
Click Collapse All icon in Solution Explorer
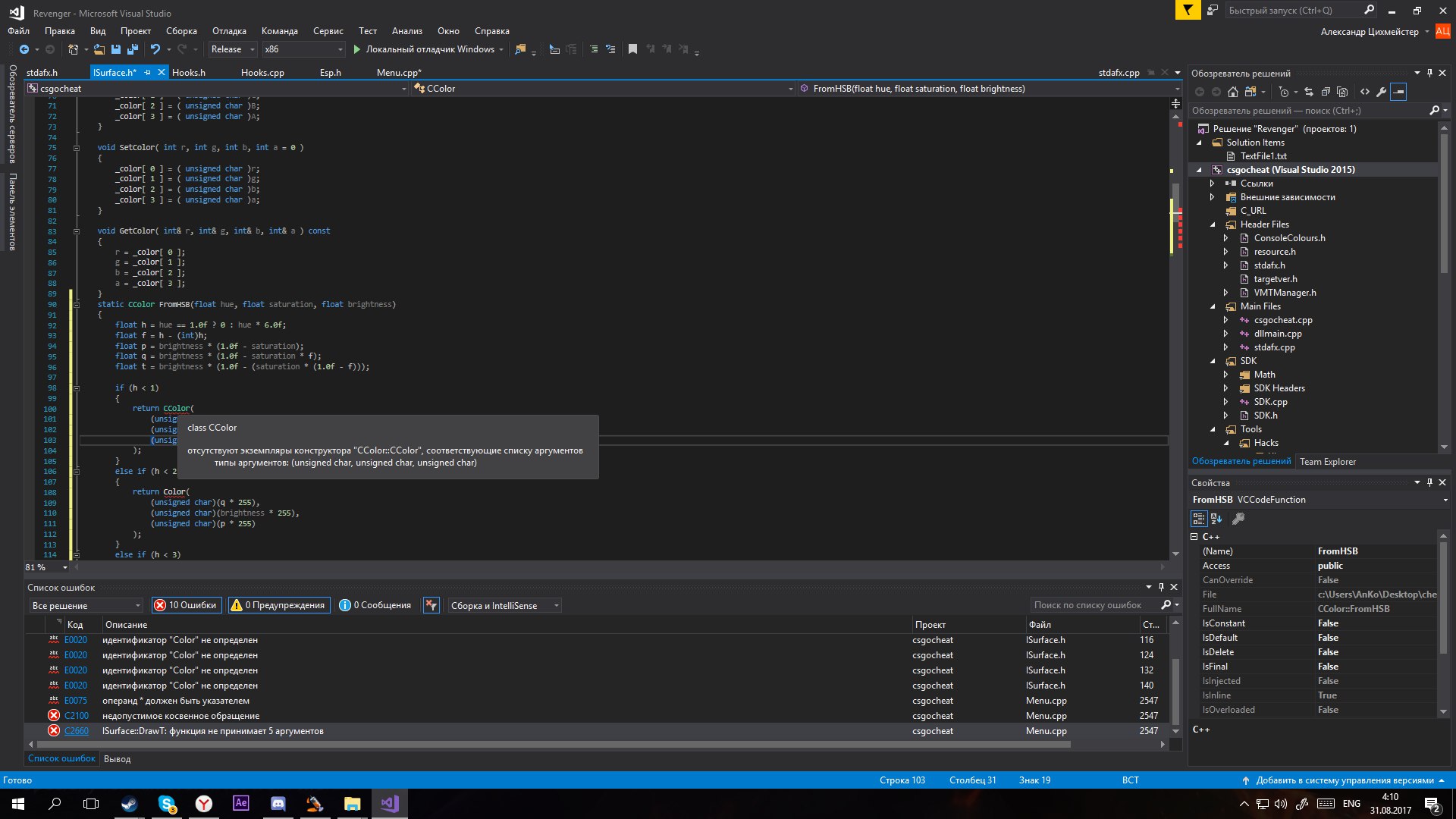coord(1326,92)
